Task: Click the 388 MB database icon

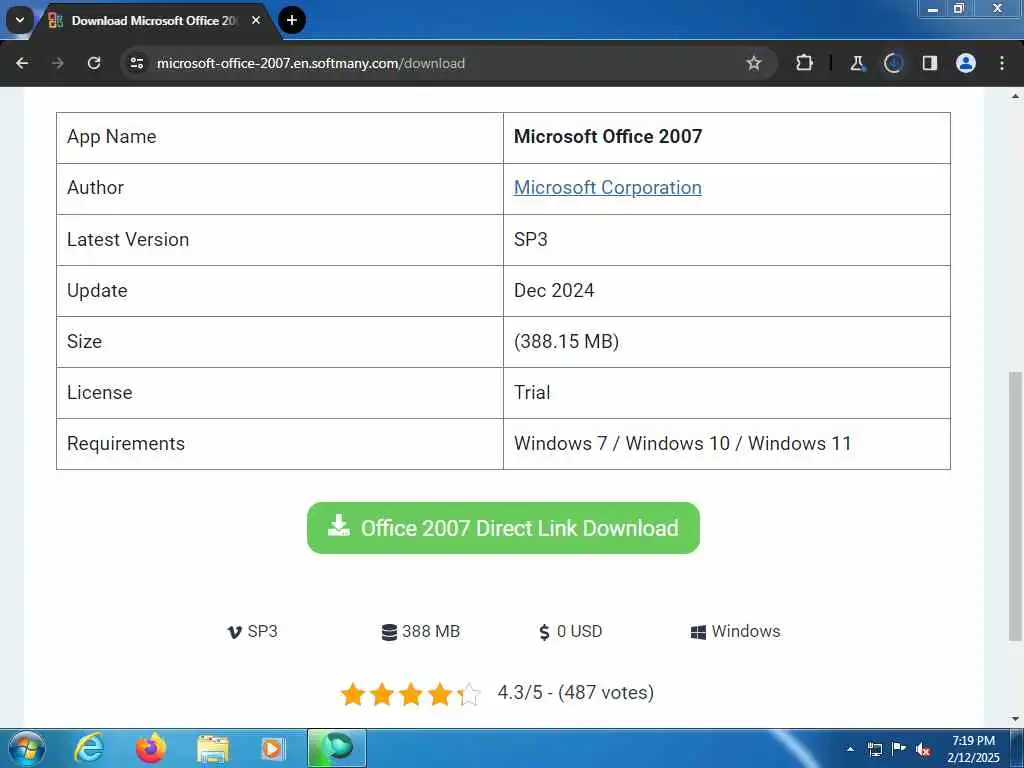Action: point(389,632)
